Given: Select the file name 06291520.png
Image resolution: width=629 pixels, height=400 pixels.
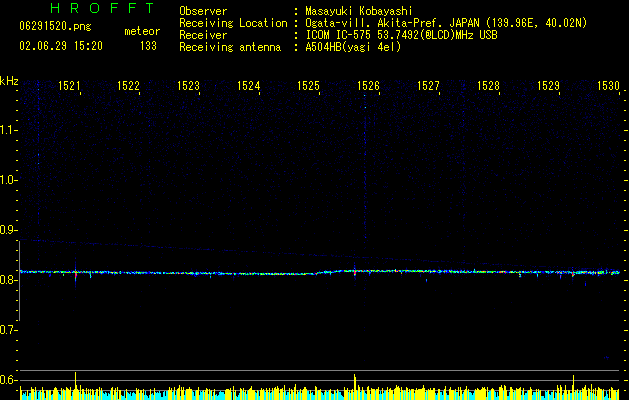Looking at the screenshot, I should 55,26.
